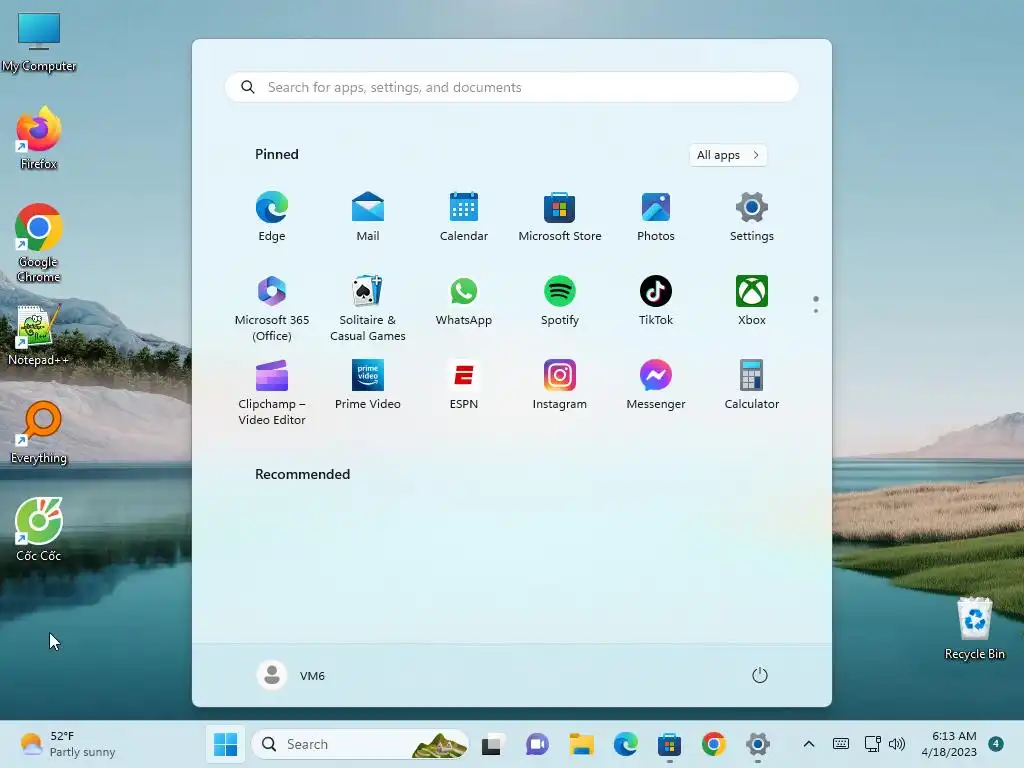This screenshot has height=768, width=1024.
Task: Click the Start menu search field
Action: 511,88
